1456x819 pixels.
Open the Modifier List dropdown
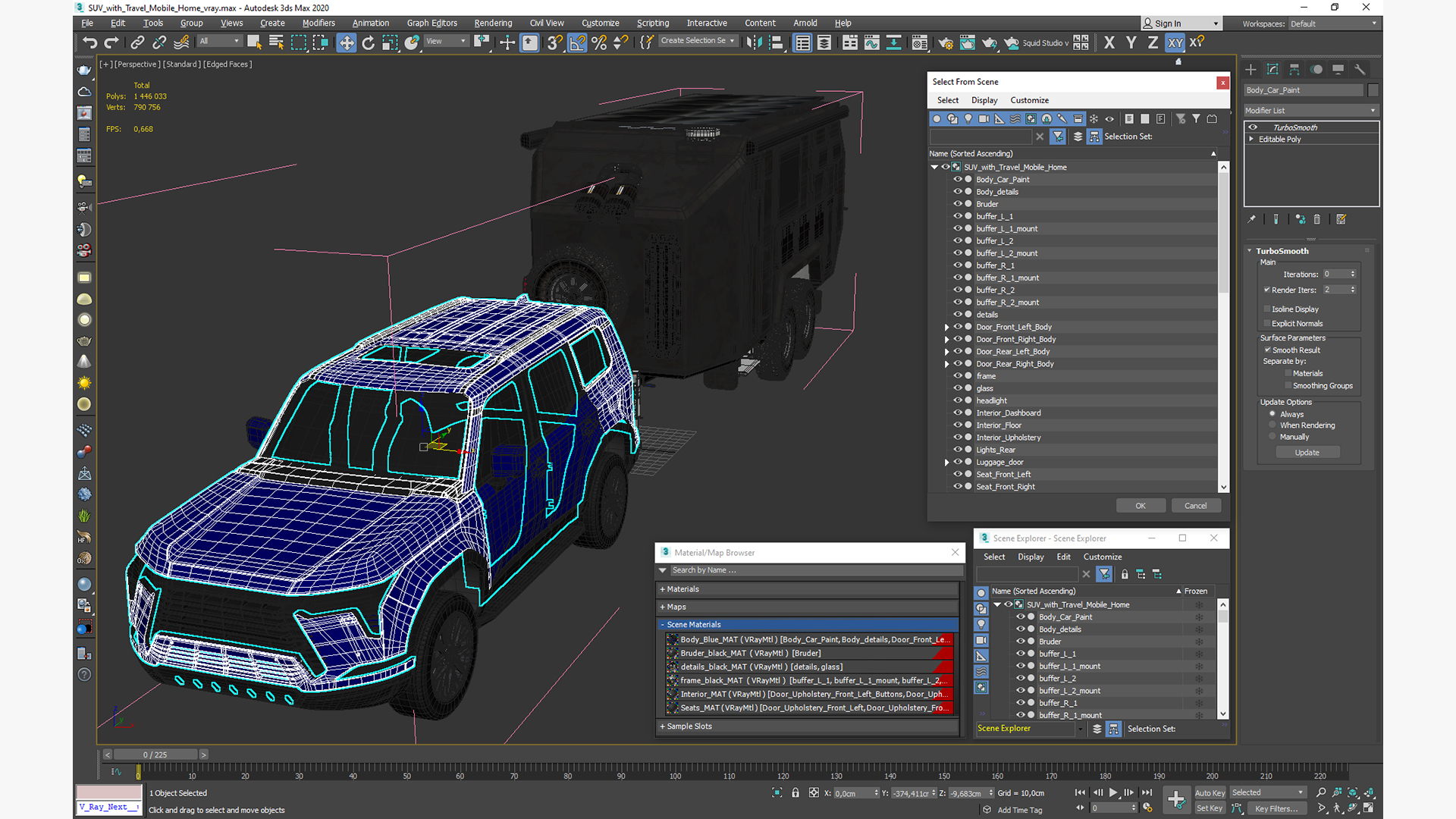[x=1311, y=110]
